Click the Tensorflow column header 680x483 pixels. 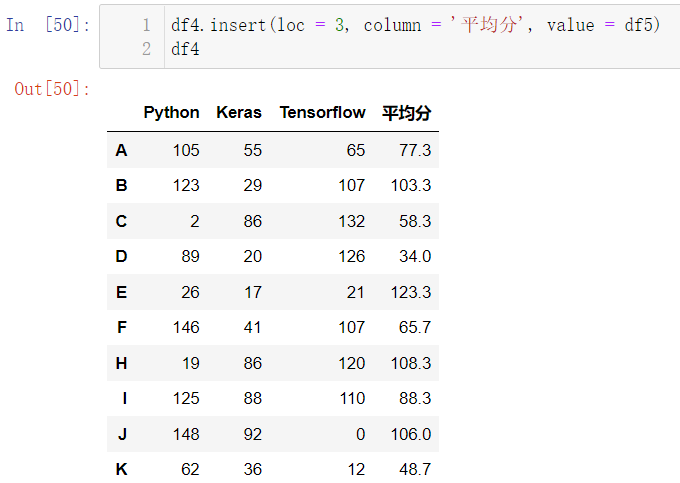pyautogui.click(x=322, y=112)
